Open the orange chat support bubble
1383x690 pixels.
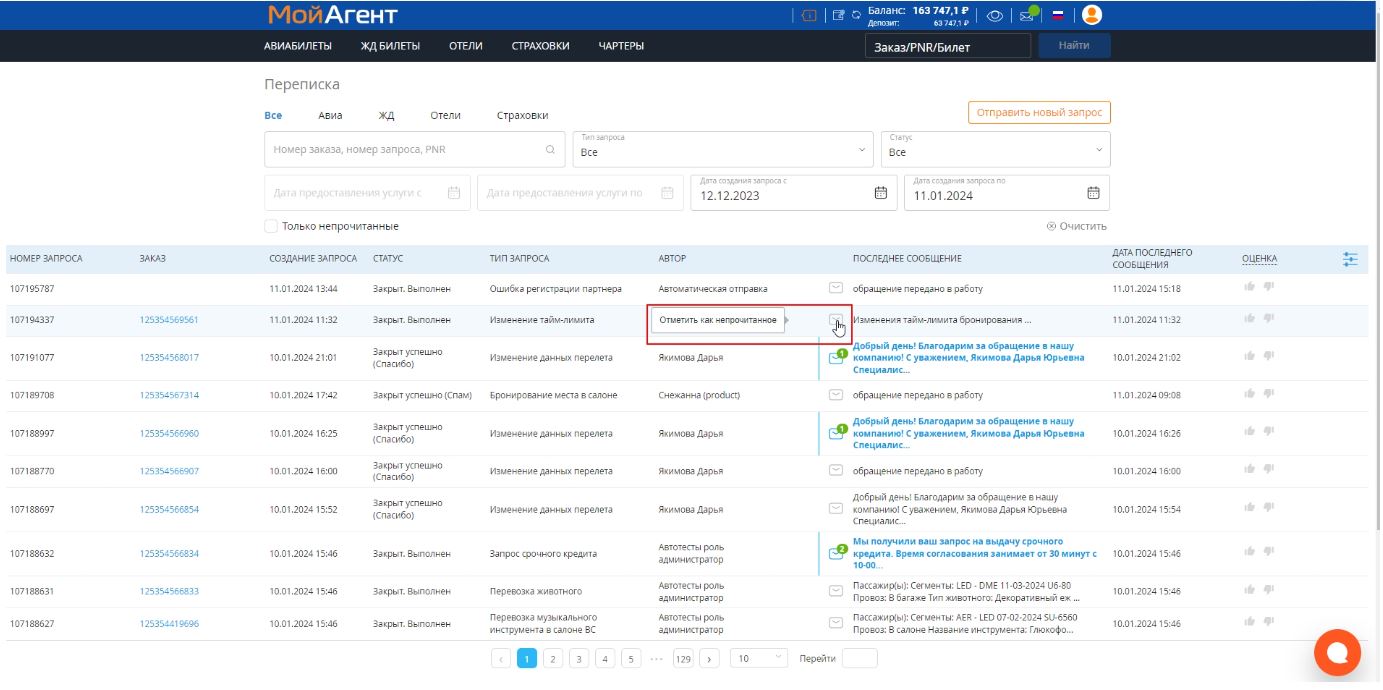[1337, 654]
